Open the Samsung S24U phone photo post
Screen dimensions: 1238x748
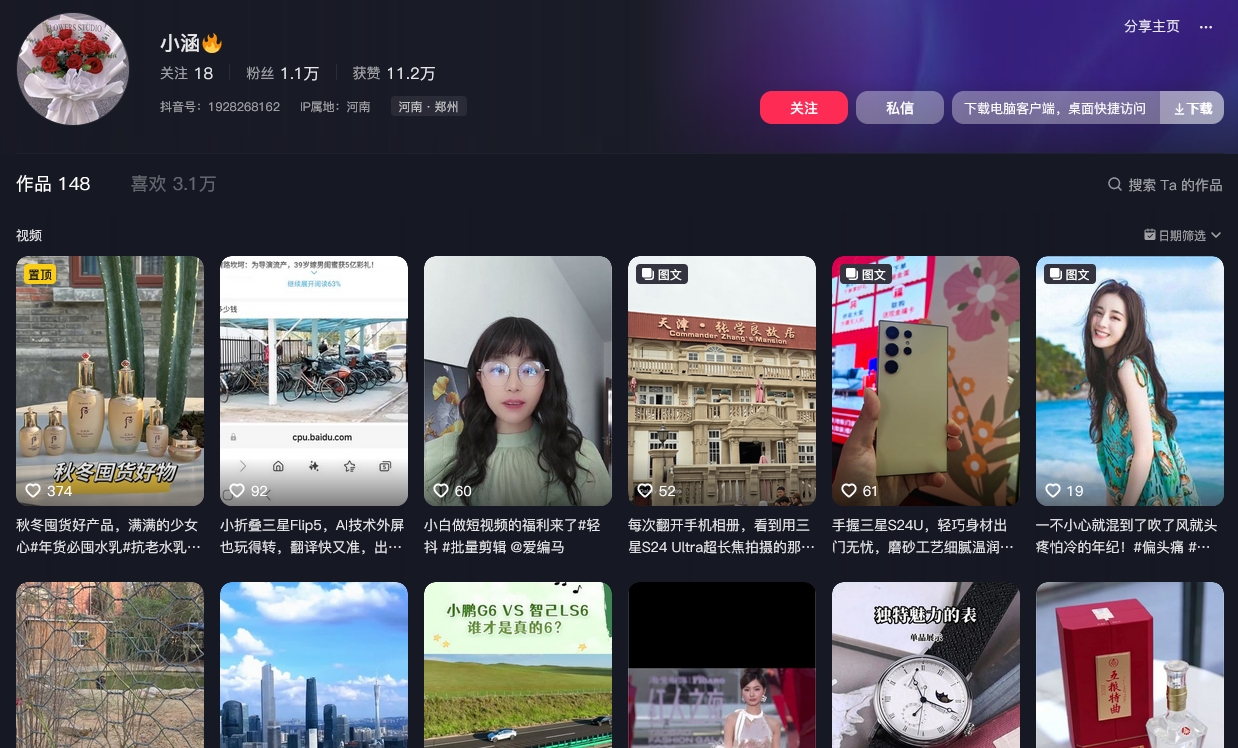coord(926,381)
